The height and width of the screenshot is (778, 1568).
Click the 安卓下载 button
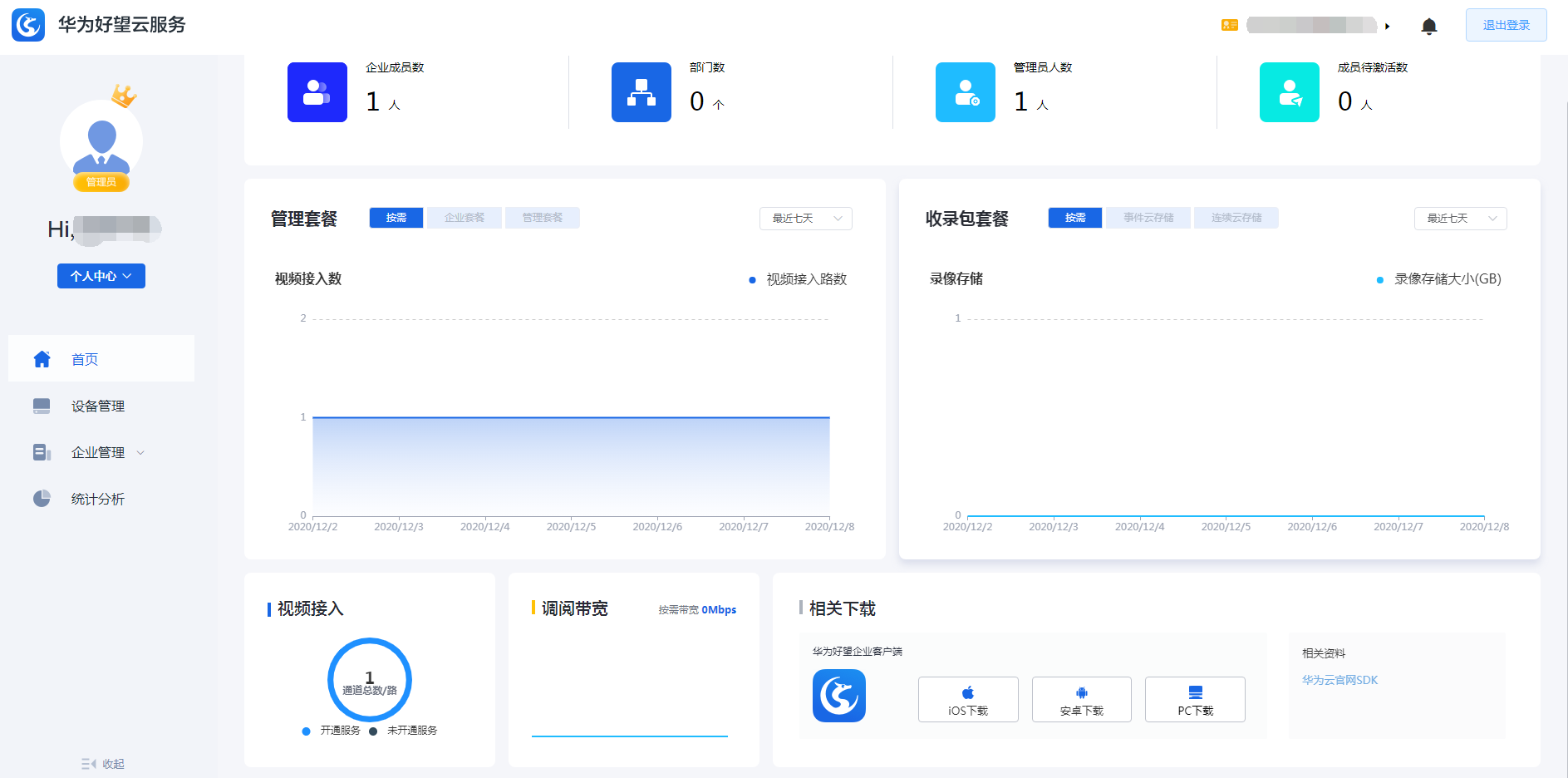click(x=1082, y=700)
